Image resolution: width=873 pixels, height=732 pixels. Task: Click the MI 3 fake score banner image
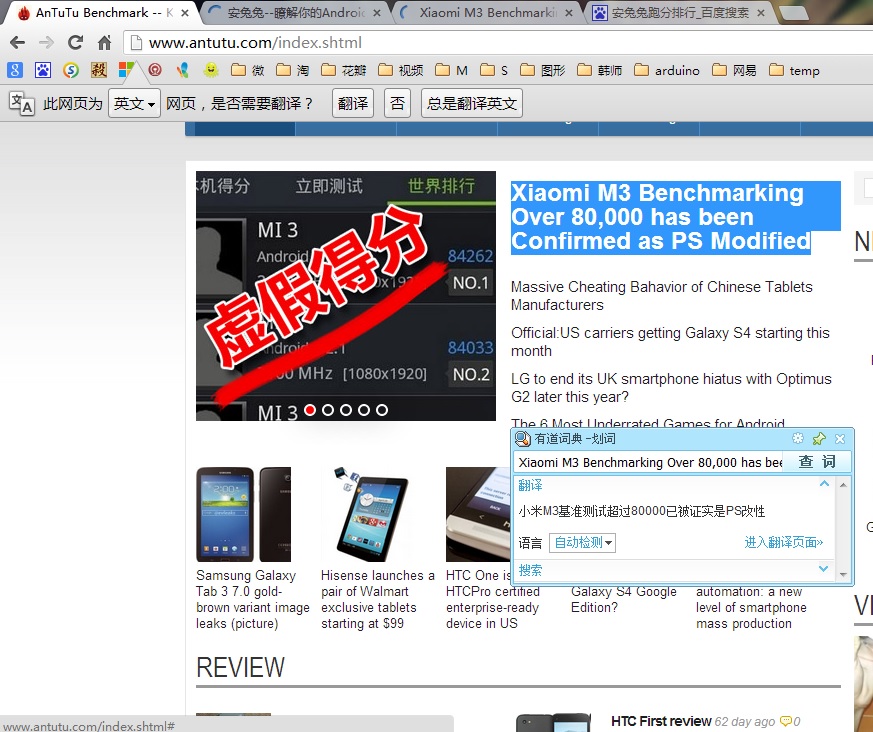[x=346, y=296]
